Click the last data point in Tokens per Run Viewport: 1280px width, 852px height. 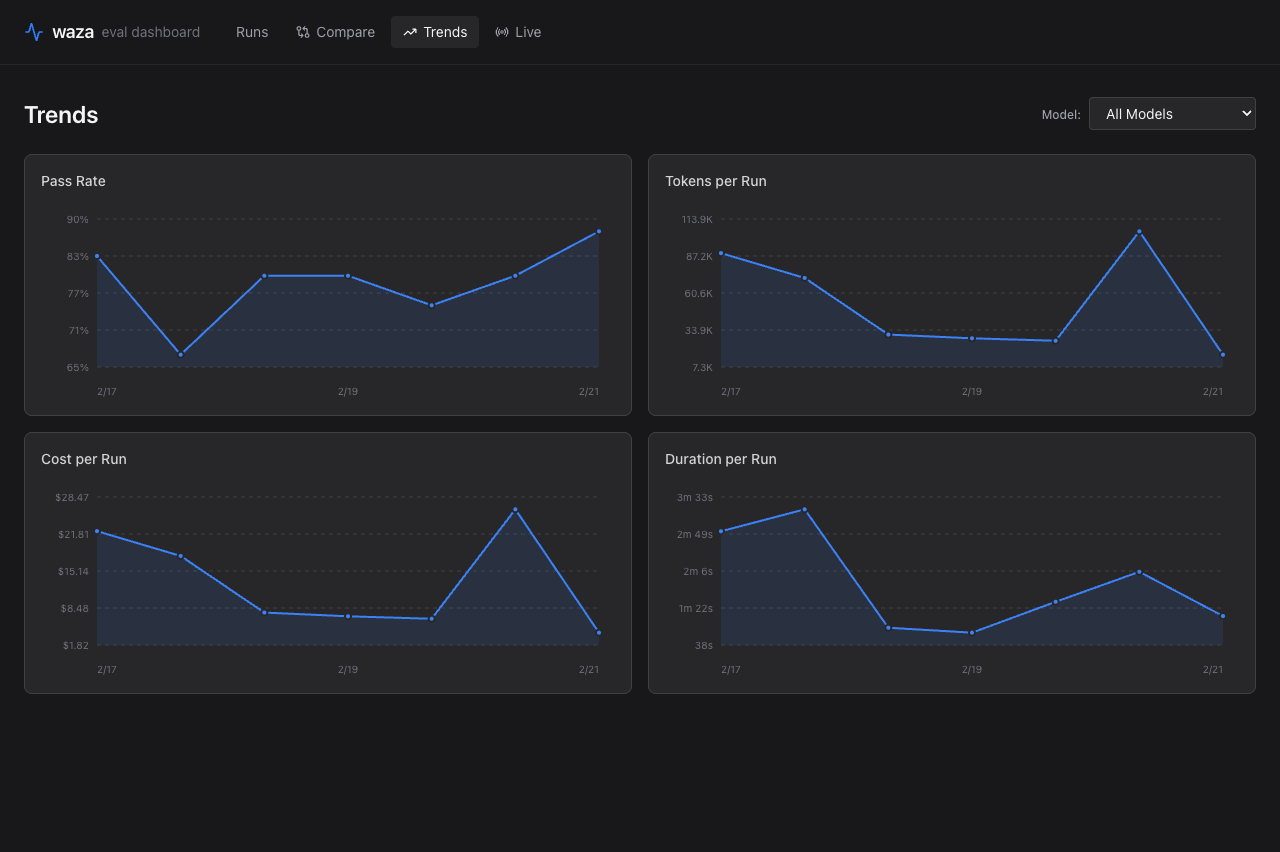pos(1223,355)
